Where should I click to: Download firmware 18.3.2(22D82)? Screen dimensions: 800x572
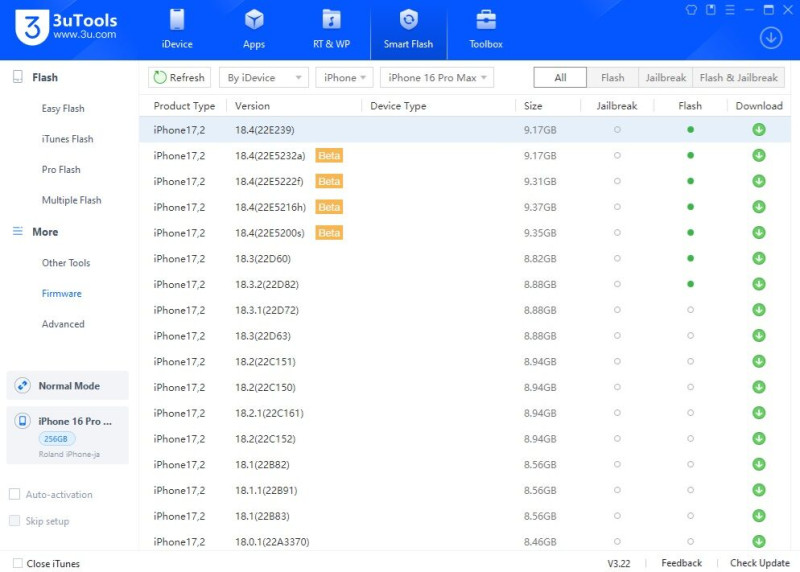(x=759, y=284)
